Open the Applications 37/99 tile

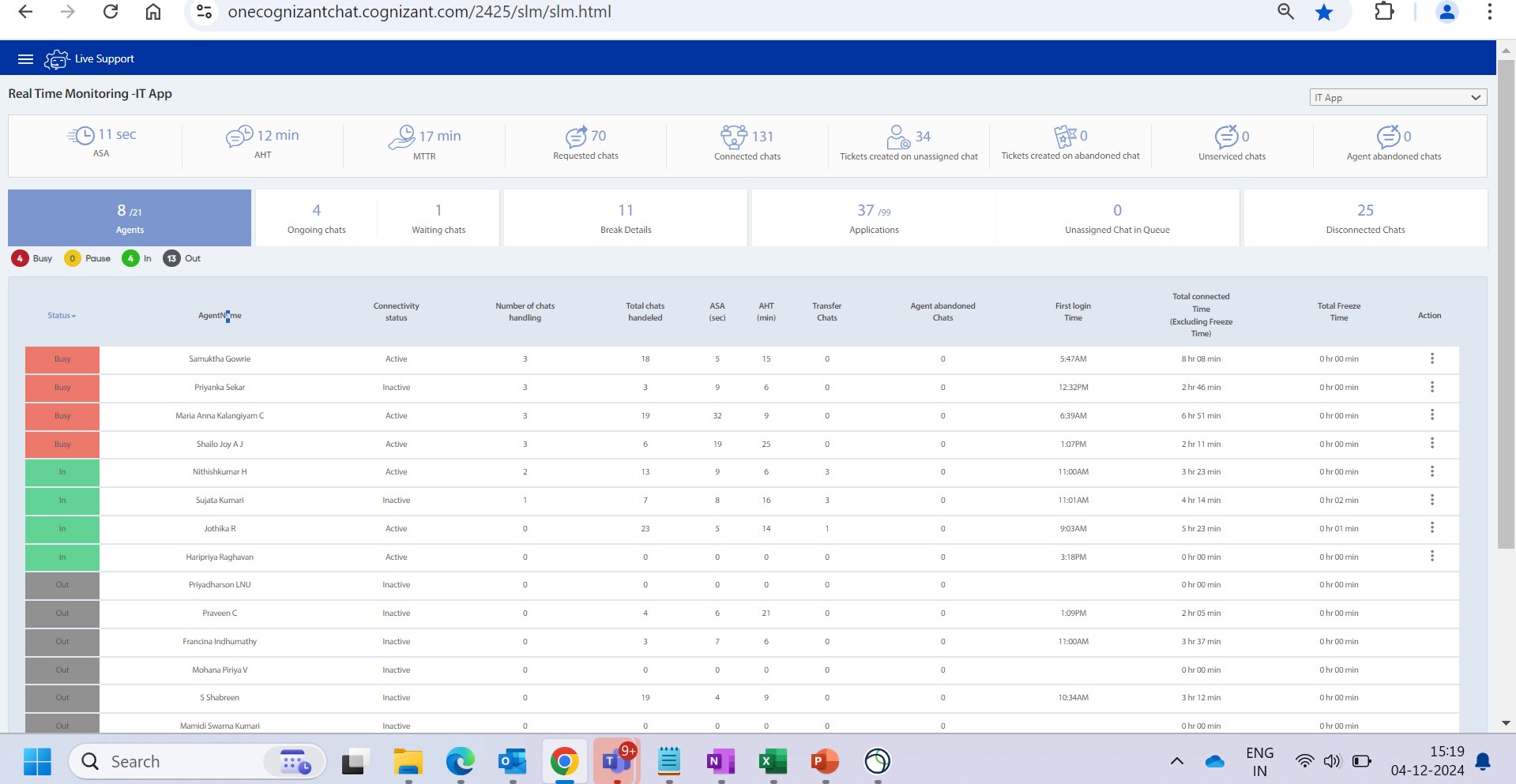(x=874, y=218)
